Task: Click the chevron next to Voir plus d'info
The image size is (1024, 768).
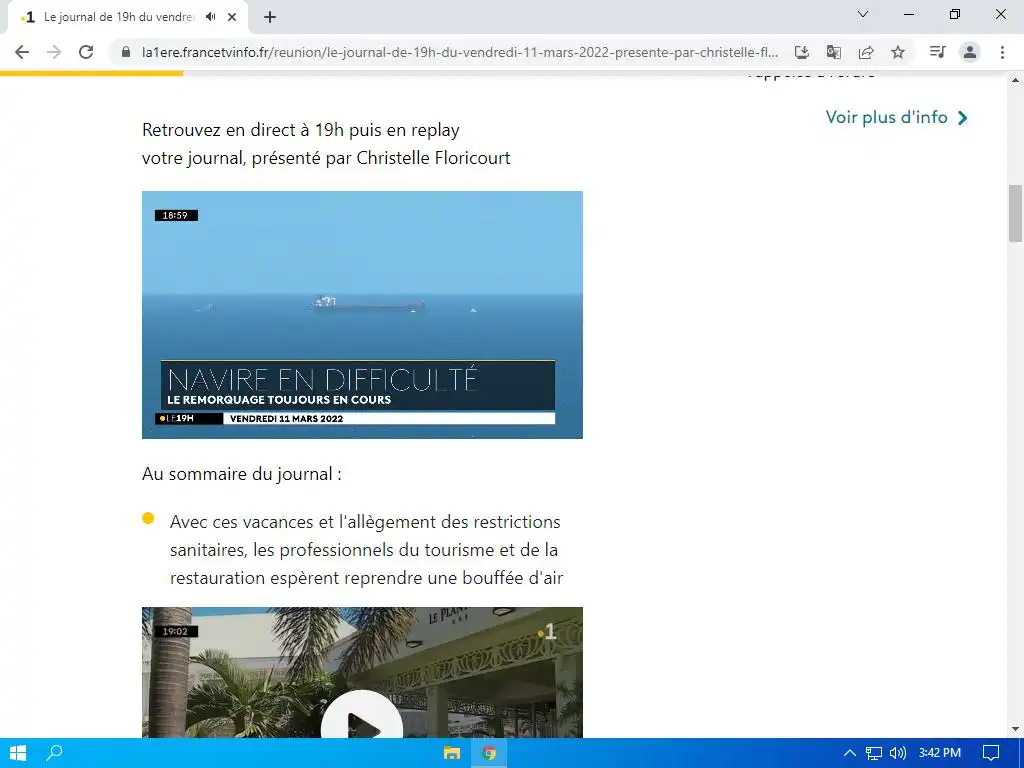Action: (x=962, y=118)
